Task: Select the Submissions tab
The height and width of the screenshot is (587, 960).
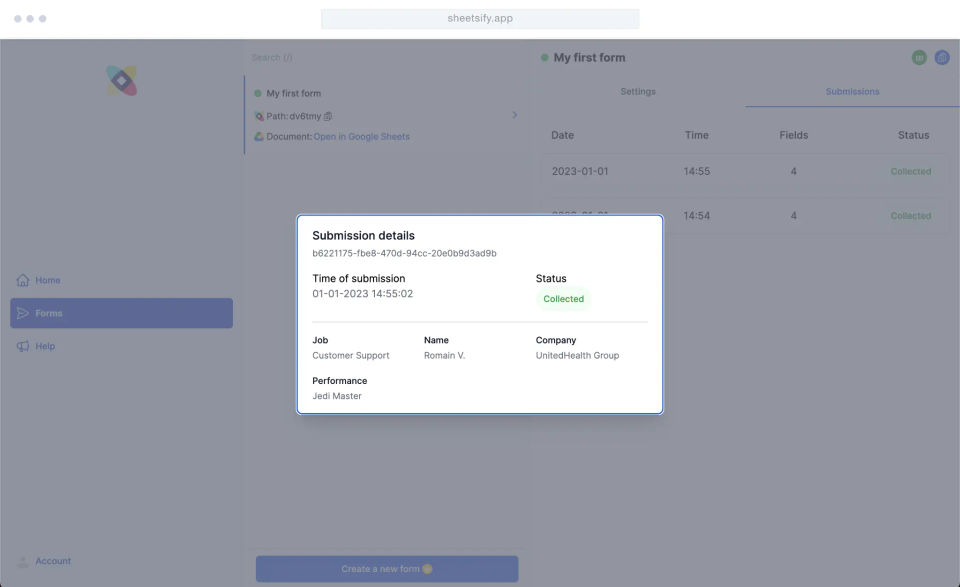Action: coord(852,91)
